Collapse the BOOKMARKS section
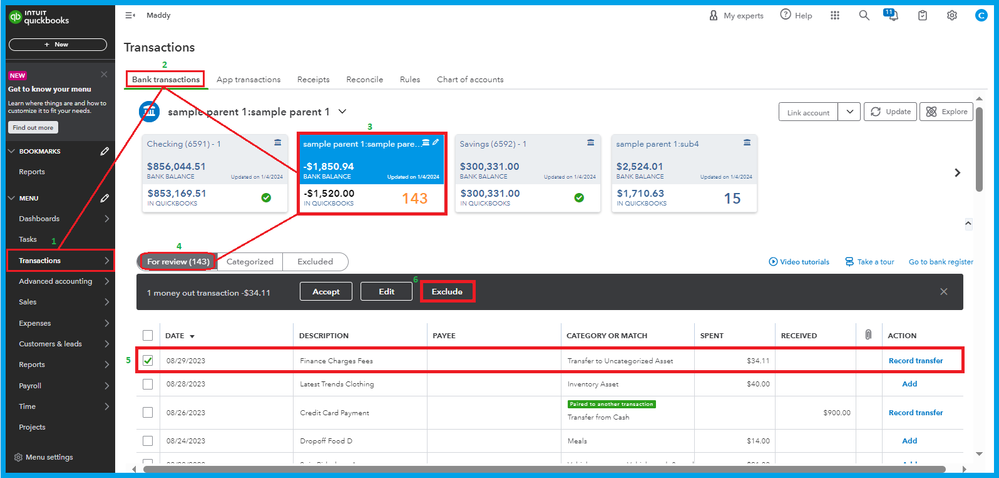Screen dimensions: 999x478 coord(13,152)
